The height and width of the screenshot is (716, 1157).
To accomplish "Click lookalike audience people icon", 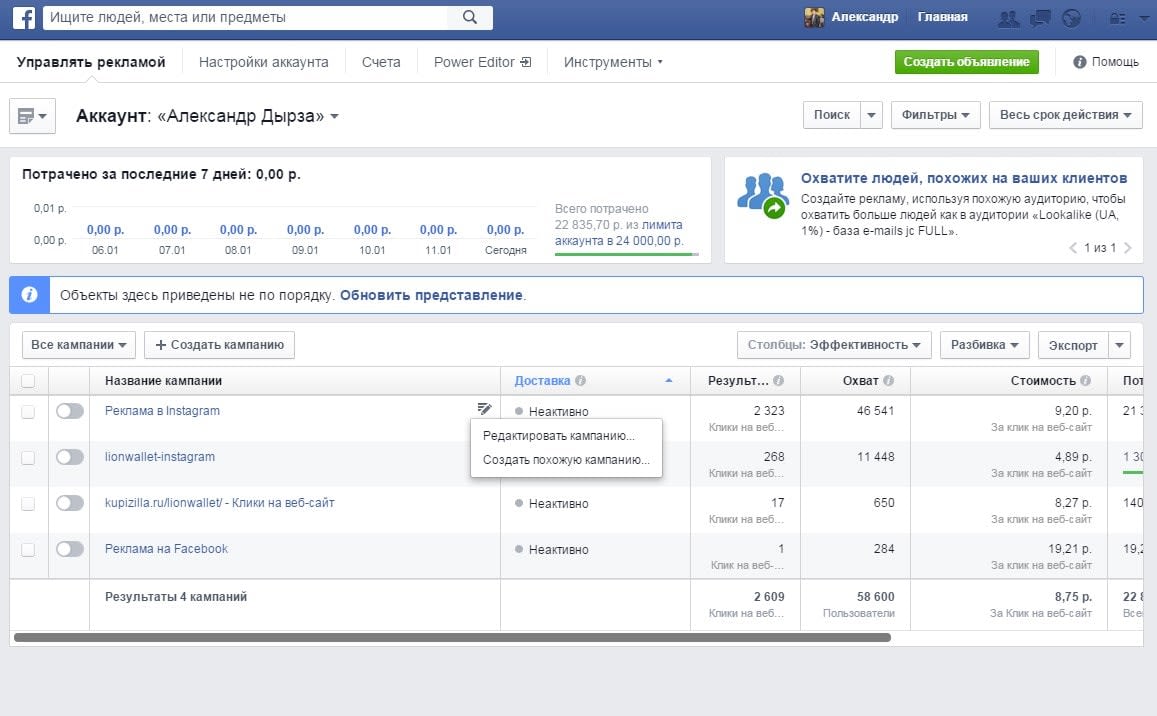I will pyautogui.click(x=763, y=196).
